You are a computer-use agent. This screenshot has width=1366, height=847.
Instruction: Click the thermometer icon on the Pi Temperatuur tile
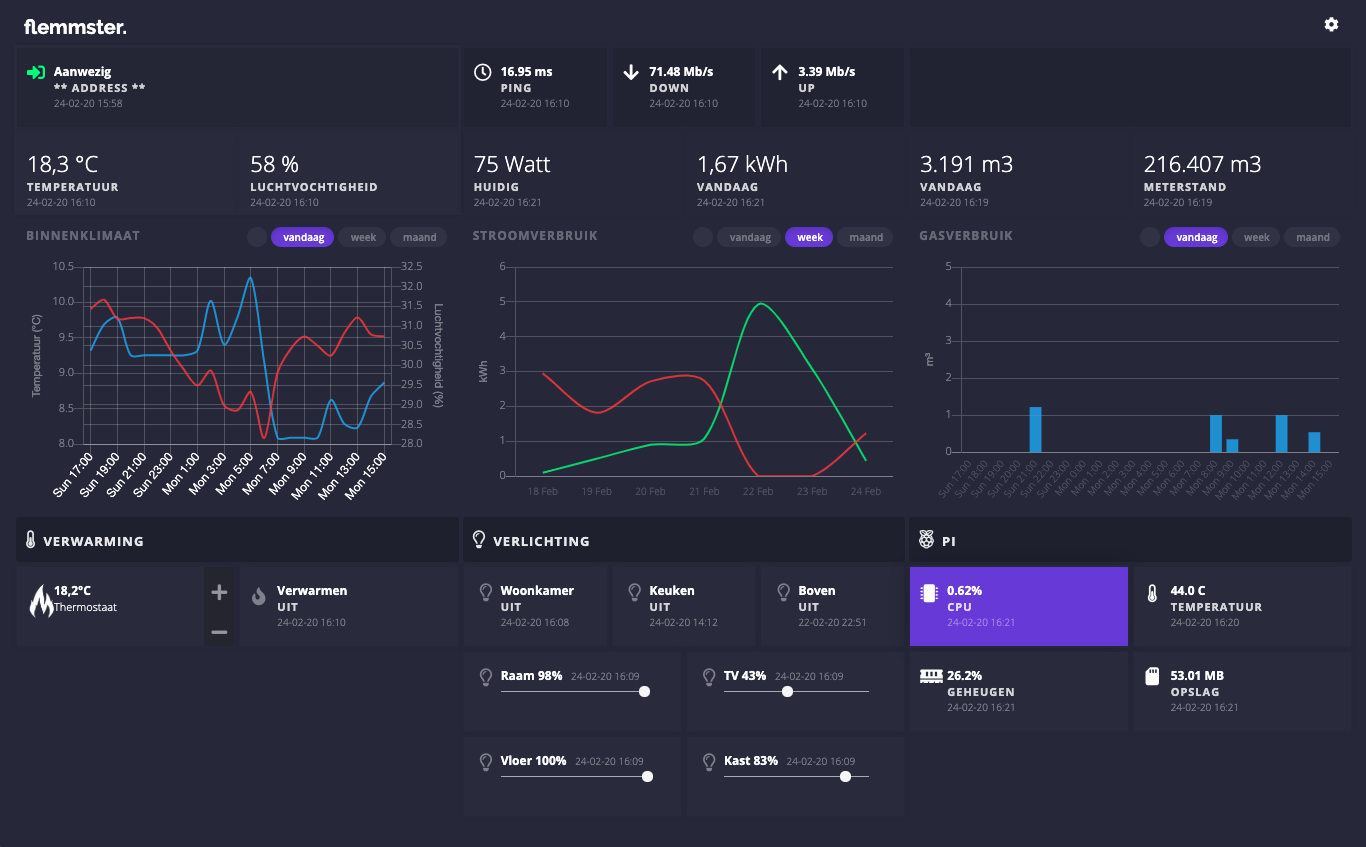coord(1152,593)
